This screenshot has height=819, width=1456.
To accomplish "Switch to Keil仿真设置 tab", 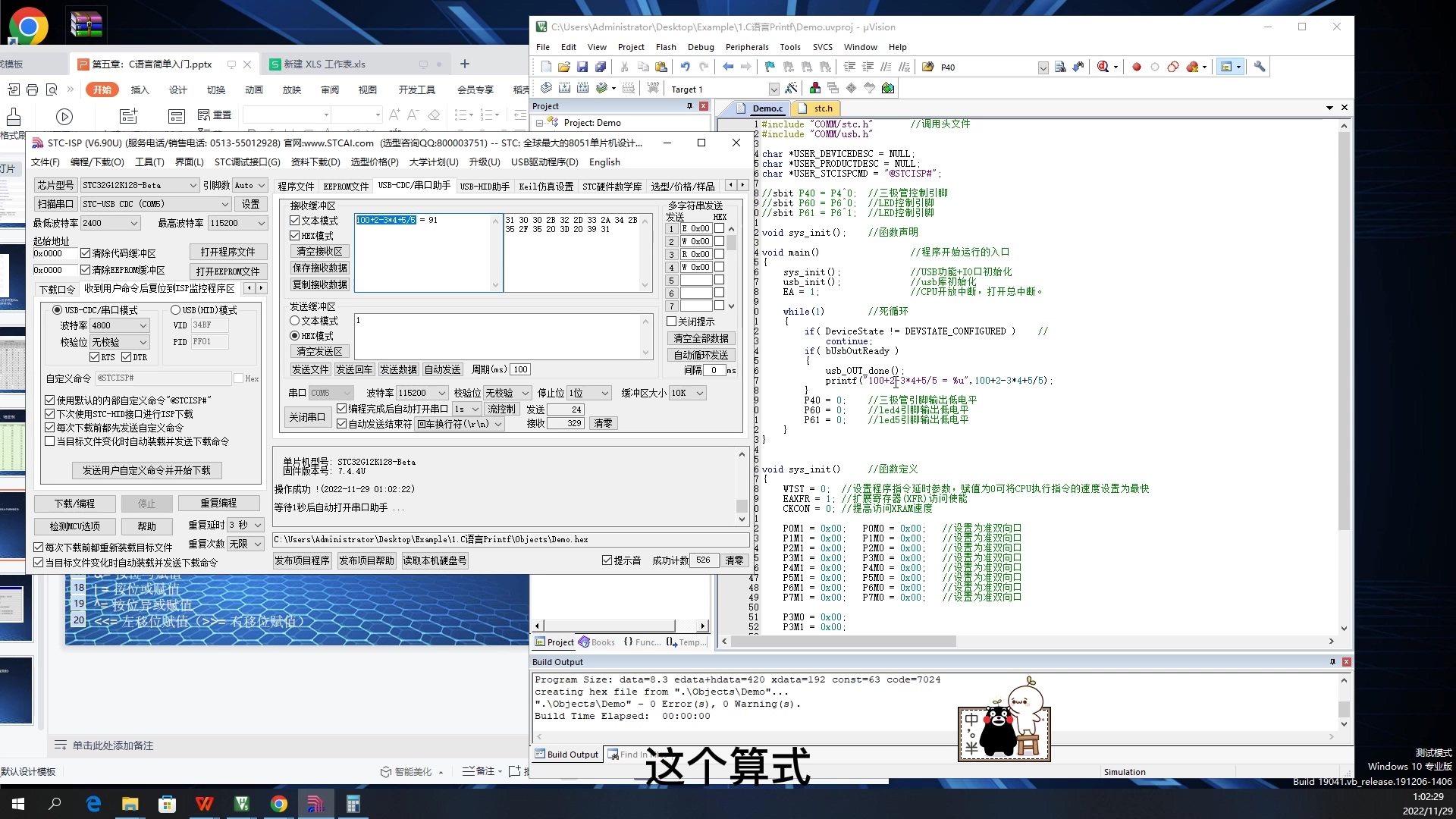I will pyautogui.click(x=546, y=187).
